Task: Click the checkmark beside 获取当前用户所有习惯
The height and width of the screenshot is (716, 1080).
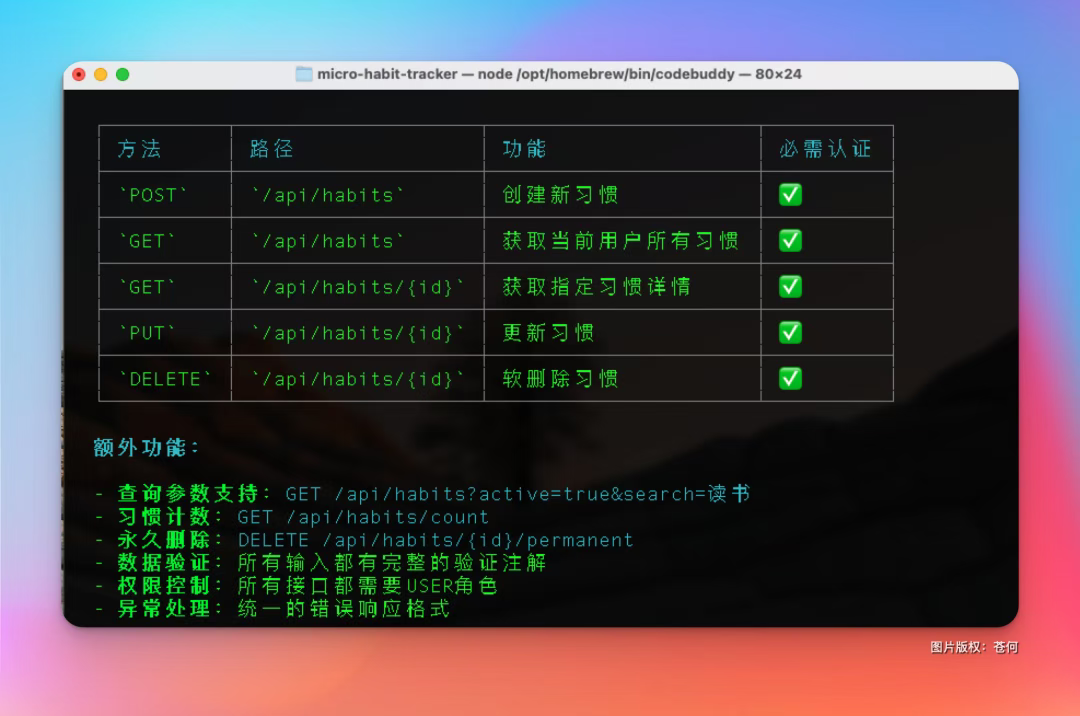Action: pos(790,241)
